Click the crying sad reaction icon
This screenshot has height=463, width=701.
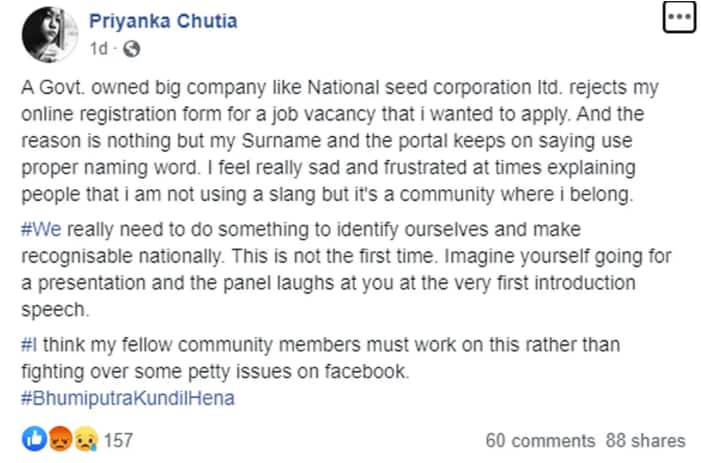[86, 439]
